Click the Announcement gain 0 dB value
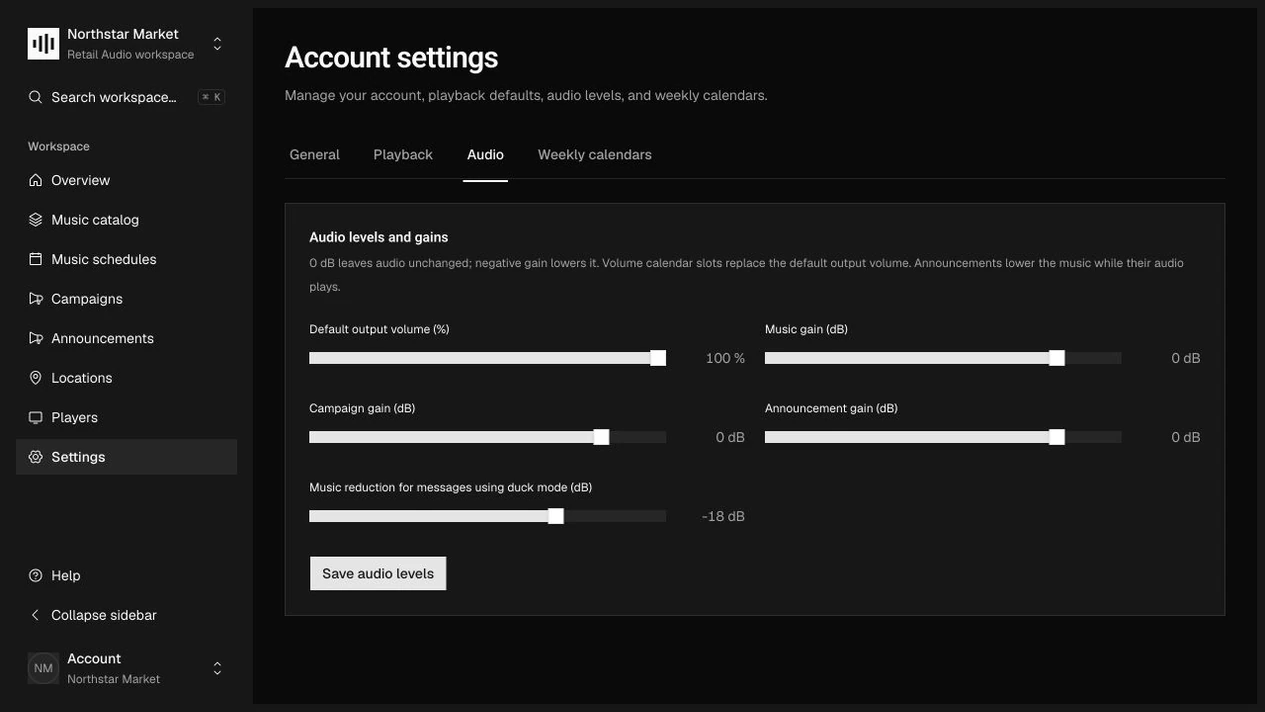Viewport: 1265px width, 712px height. pos(1186,437)
